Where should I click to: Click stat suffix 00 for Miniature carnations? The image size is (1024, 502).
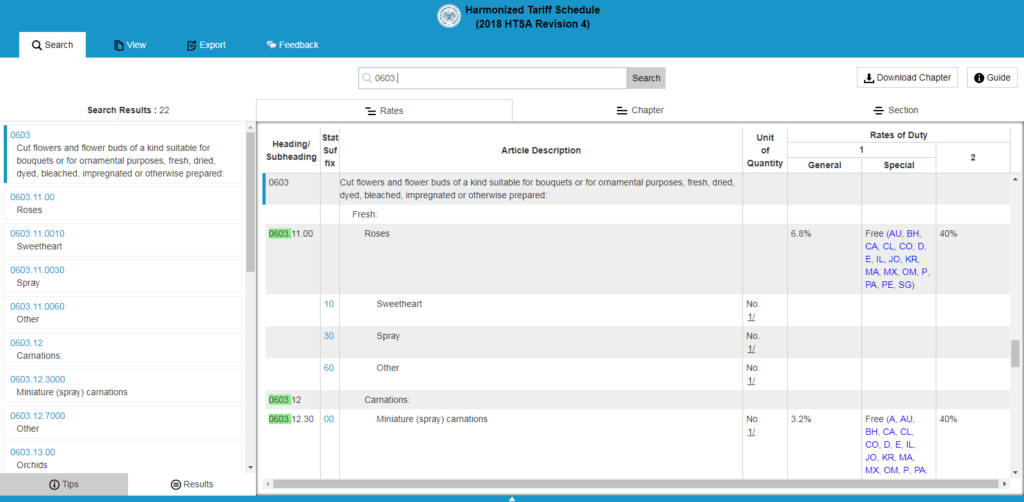tap(329, 419)
